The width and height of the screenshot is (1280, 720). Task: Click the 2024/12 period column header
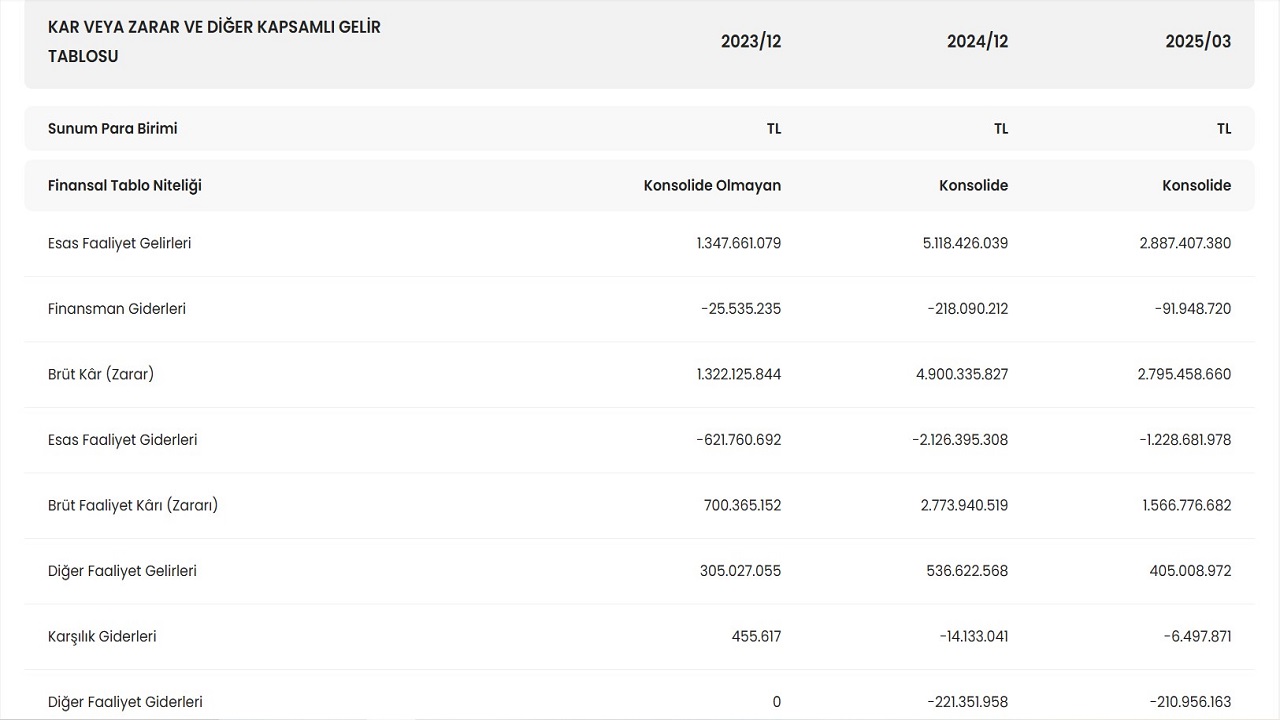click(977, 41)
